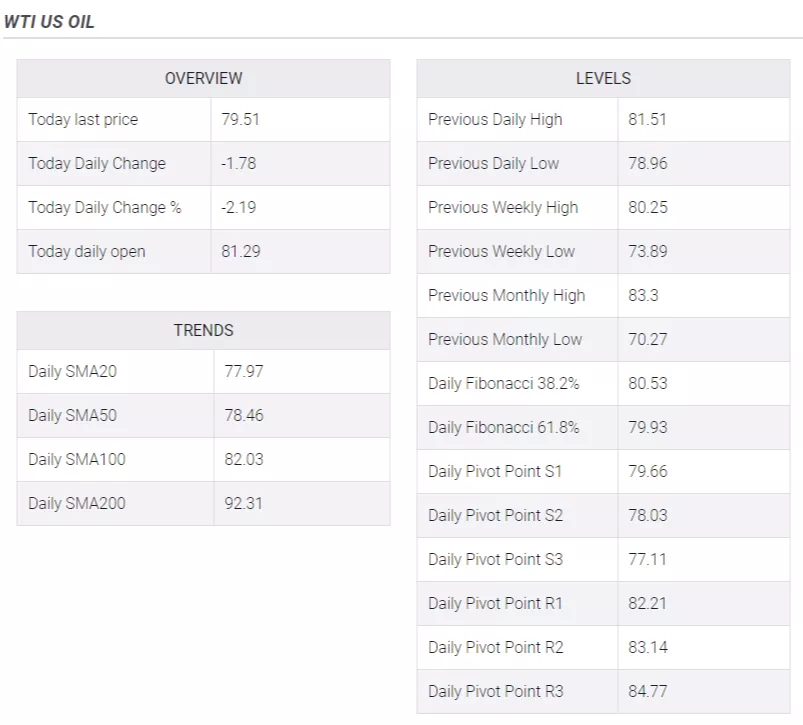
Task: Select the Daily SMA20 row label
Action: pos(72,371)
